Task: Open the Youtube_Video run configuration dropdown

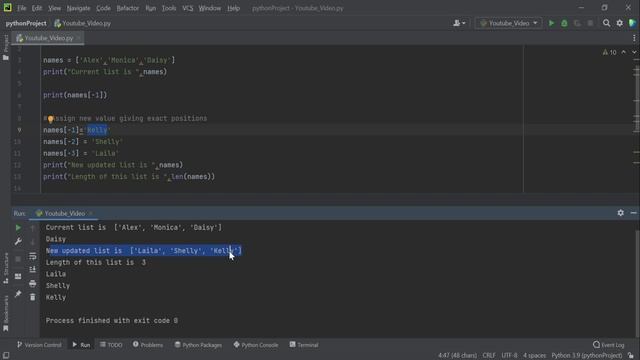Action: 509,23
